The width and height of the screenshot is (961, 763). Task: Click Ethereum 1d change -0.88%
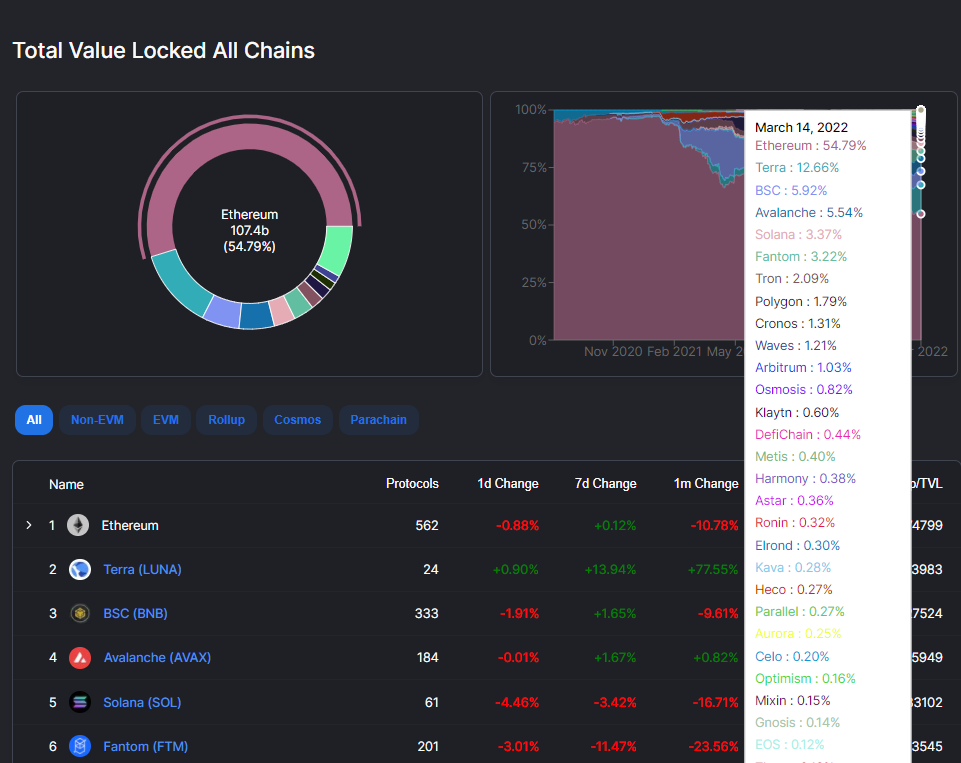pos(517,525)
